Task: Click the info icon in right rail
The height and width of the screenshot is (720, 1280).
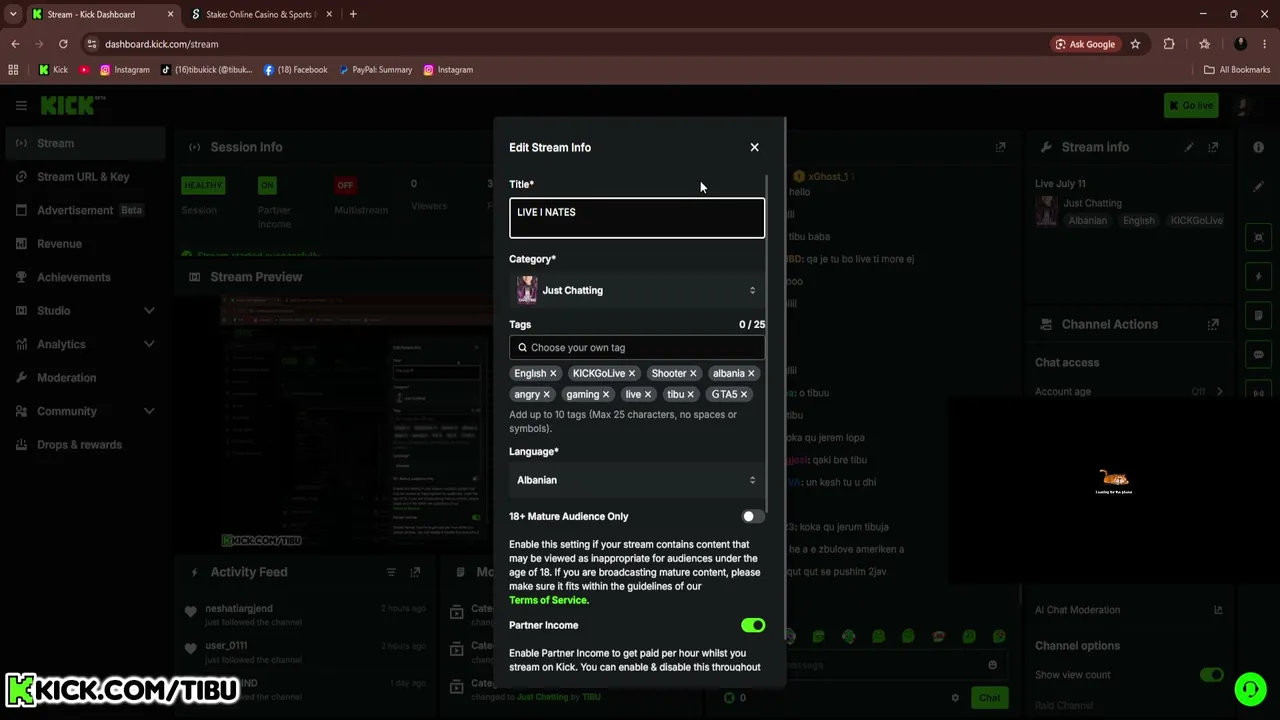Action: pos(1258,147)
